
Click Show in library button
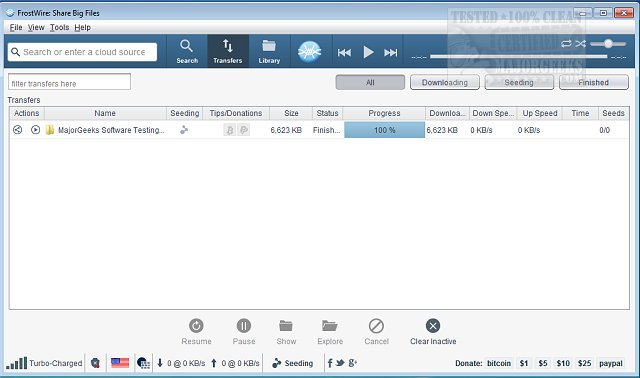pyautogui.click(x=286, y=331)
